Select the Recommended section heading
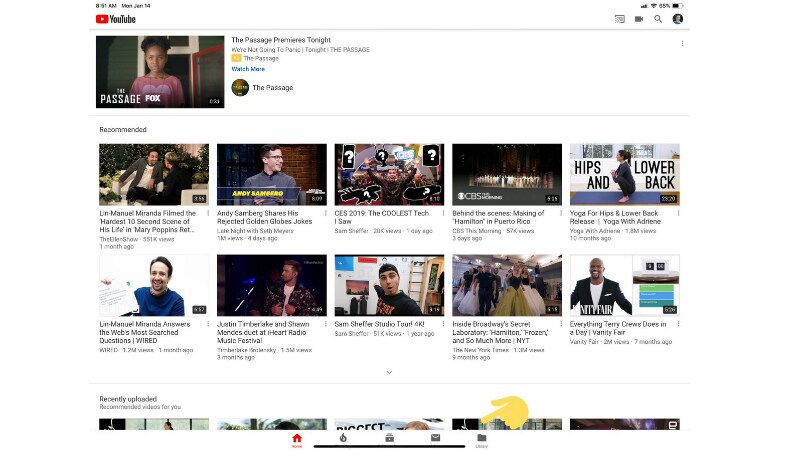Screen dimensions: 800x450 [x=123, y=130]
